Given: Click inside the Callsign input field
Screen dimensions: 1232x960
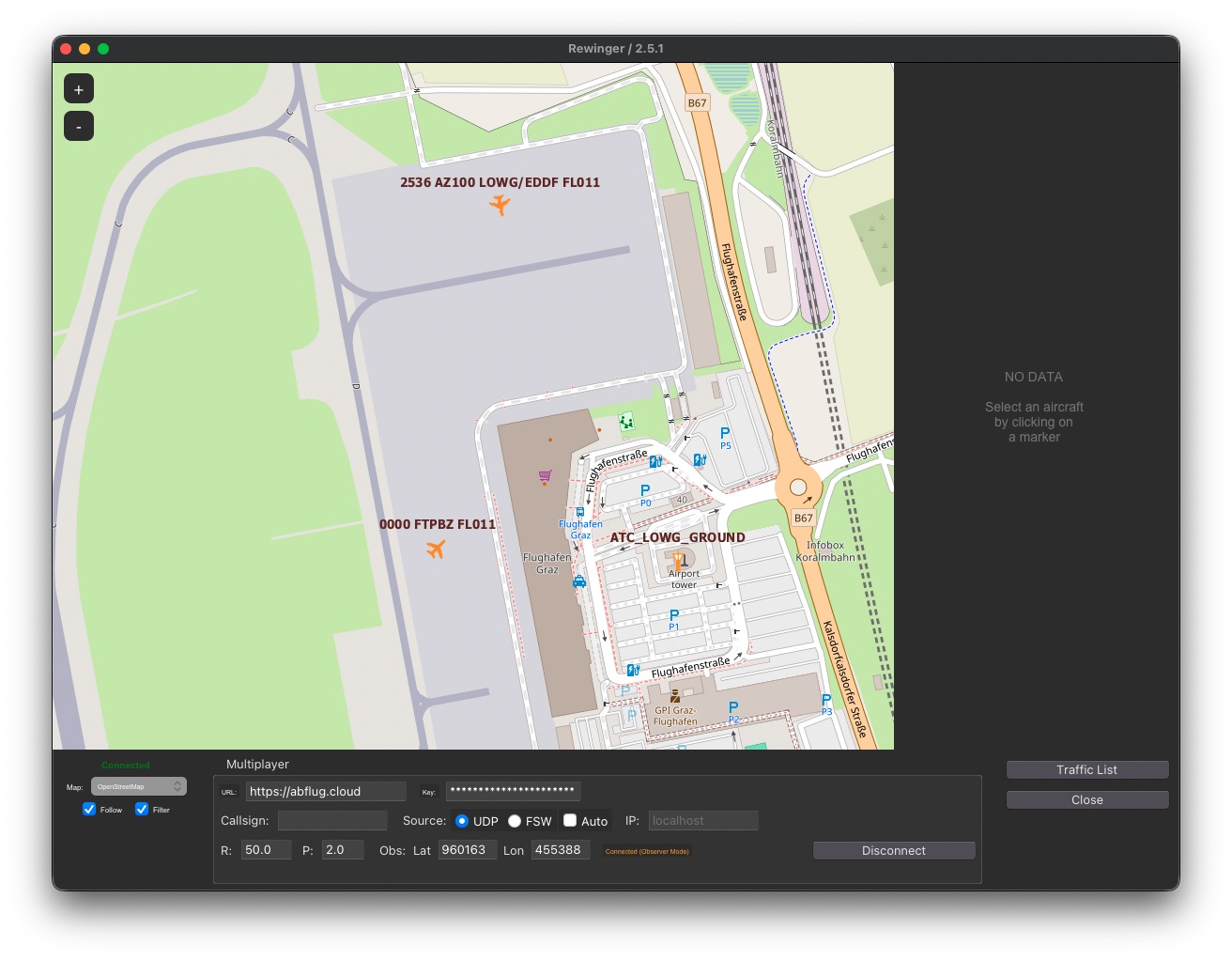Looking at the screenshot, I should point(332,820).
